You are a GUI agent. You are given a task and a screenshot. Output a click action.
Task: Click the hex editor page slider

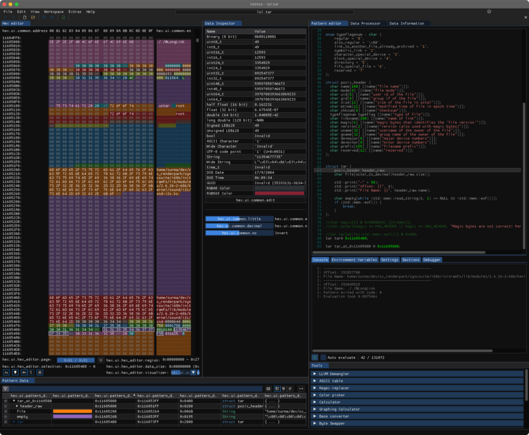[76, 360]
